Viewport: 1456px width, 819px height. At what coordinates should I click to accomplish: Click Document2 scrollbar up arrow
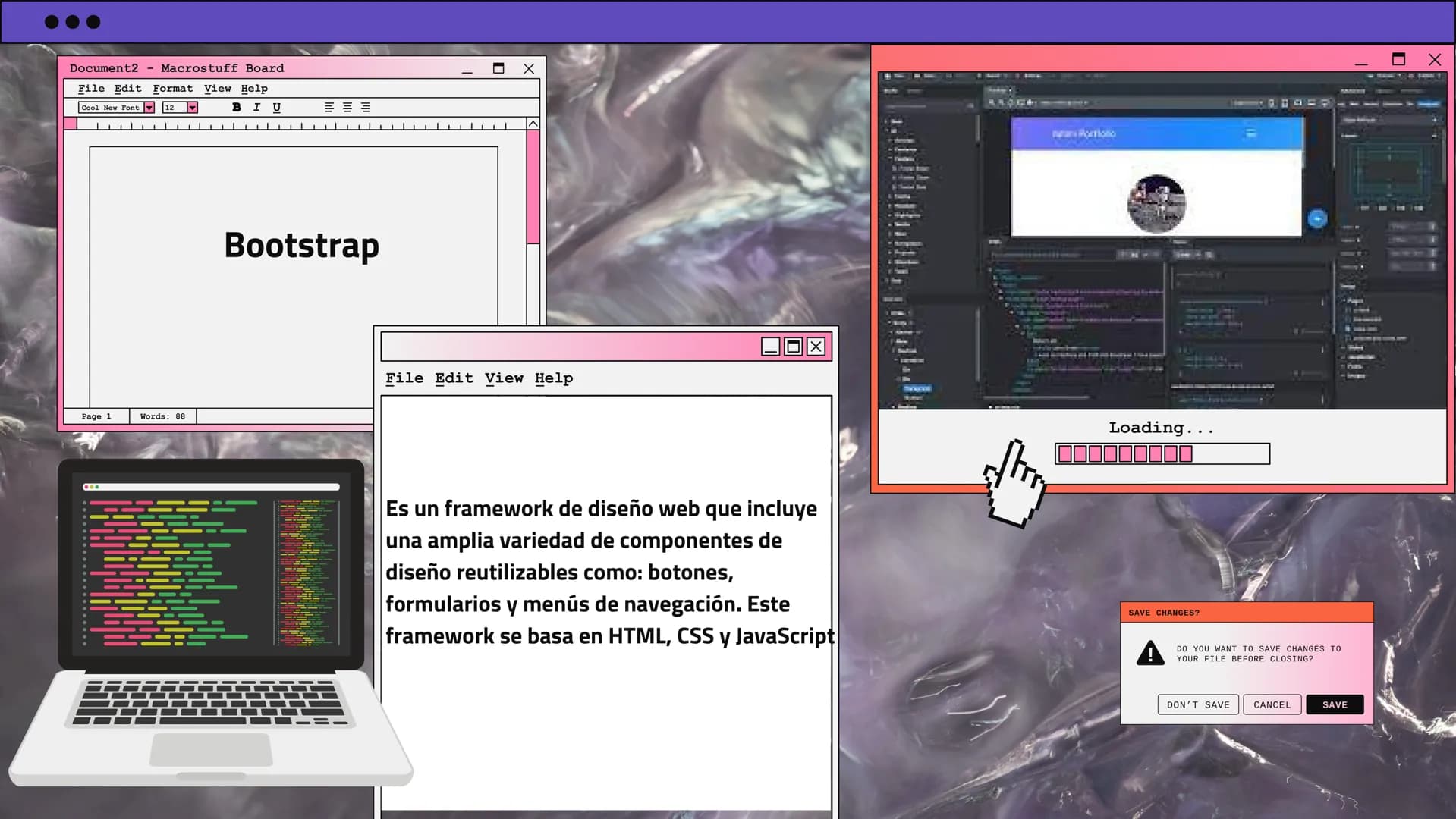(533, 124)
